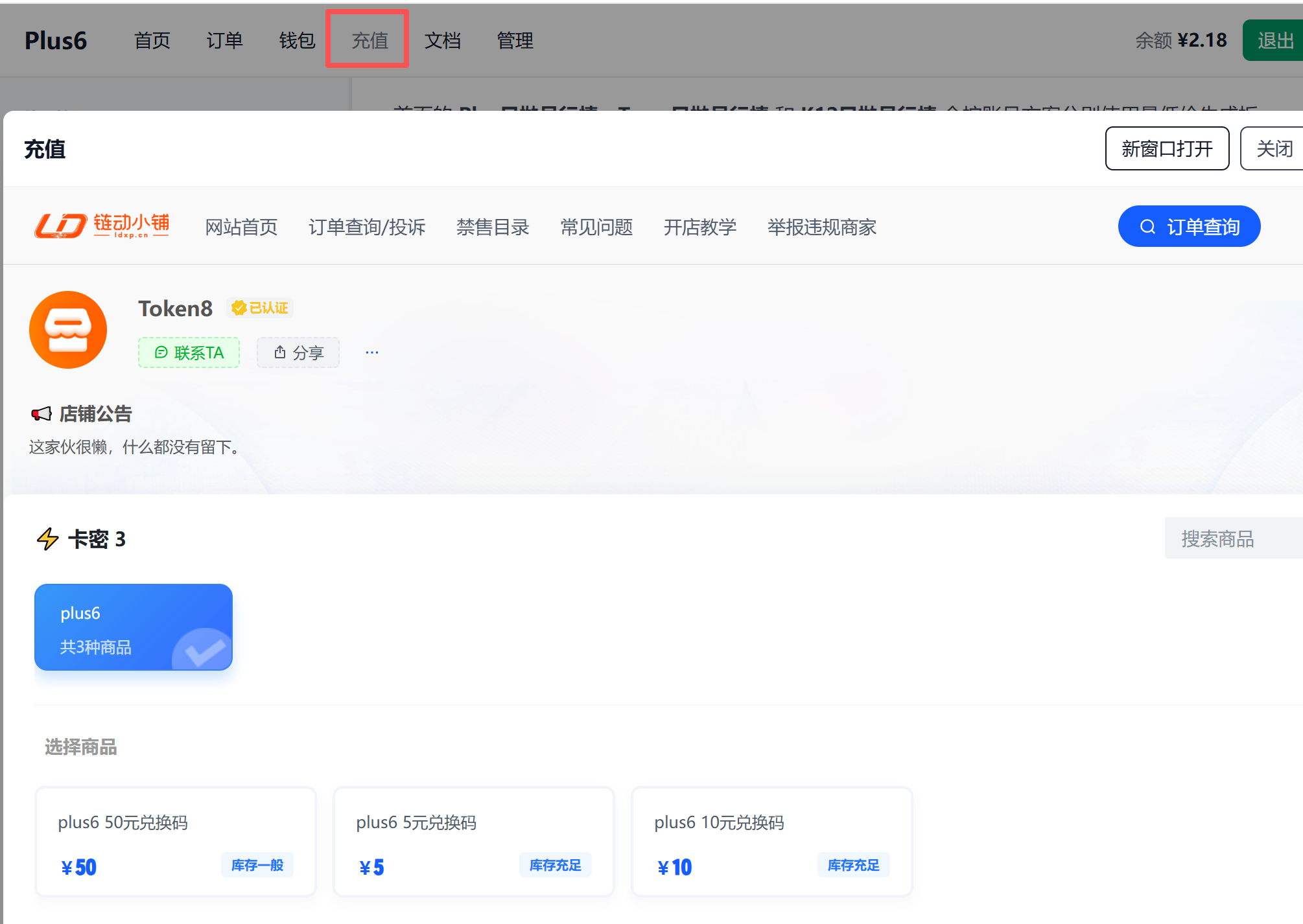Click the Token8 shop name
Viewport: 1303px width, 924px height.
175,308
